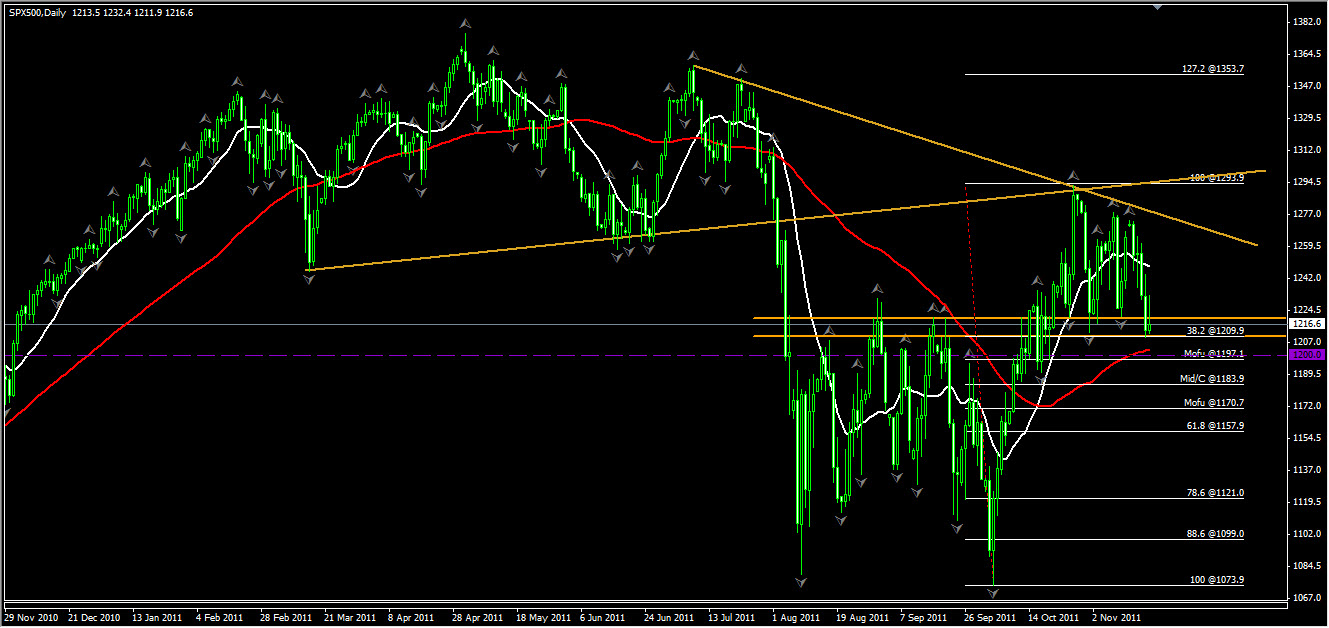1329x628 pixels.
Task: Click the 1119.5 price axis label
Action: coord(1308,502)
